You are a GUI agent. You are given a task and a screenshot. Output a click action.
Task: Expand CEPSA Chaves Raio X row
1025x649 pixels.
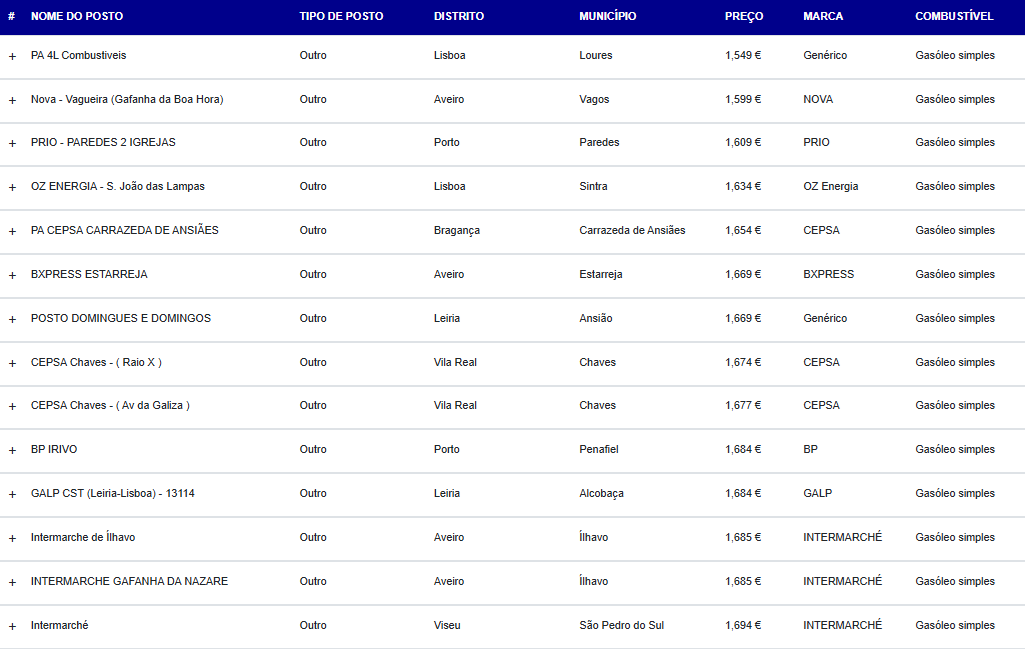pyautogui.click(x=12, y=363)
